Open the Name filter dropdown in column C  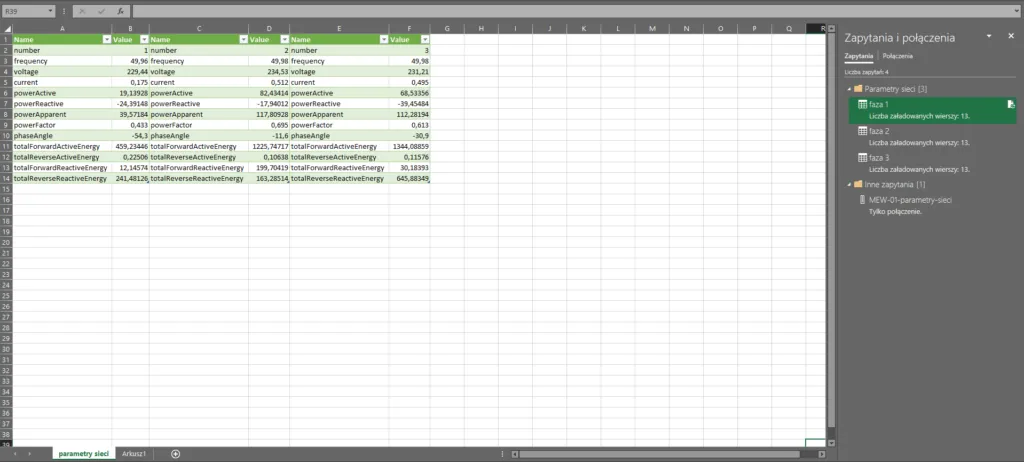pos(244,39)
